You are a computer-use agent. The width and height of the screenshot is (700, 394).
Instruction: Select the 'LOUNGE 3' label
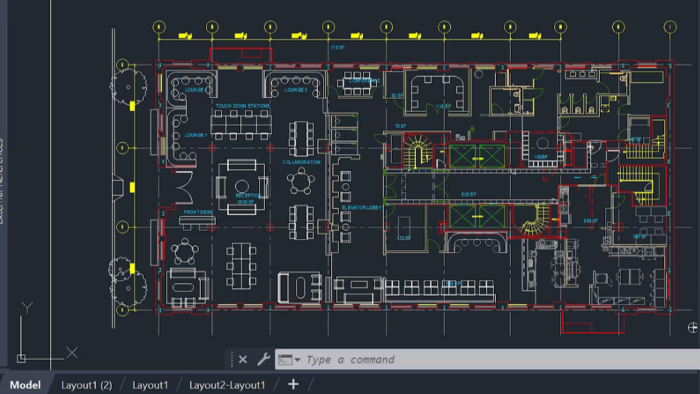pos(296,90)
